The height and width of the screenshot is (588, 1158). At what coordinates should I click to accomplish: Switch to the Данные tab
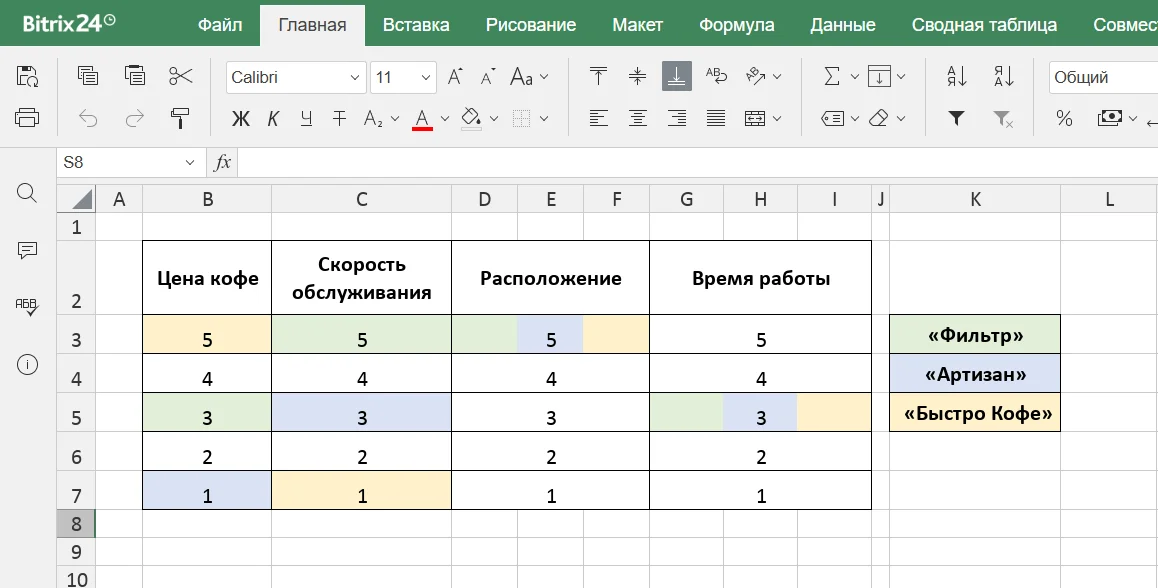843,24
